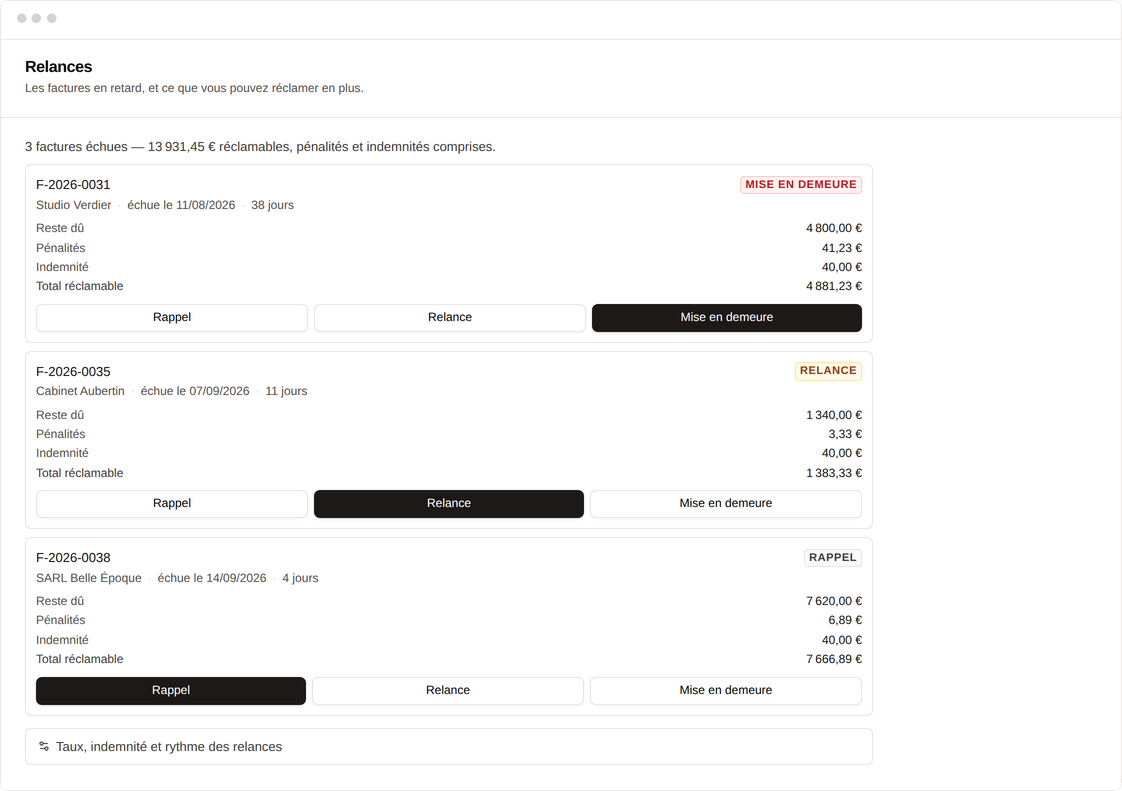Choose Mise en demeure for F-2026-0035
This screenshot has width=1122, height=791.
point(726,504)
